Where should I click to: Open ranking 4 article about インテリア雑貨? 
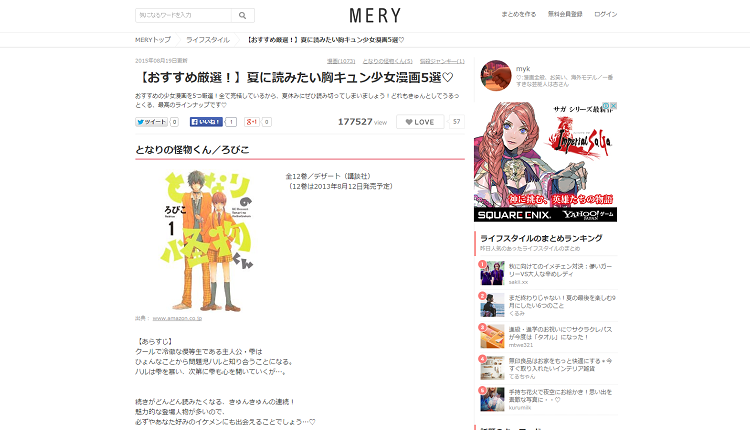[560, 364]
